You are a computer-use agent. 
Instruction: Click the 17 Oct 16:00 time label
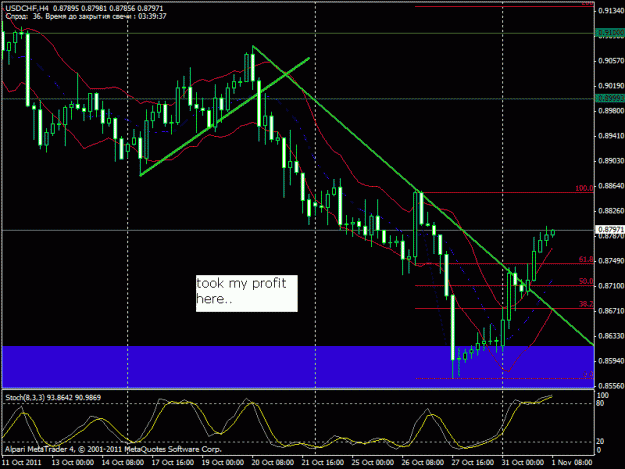(173, 463)
